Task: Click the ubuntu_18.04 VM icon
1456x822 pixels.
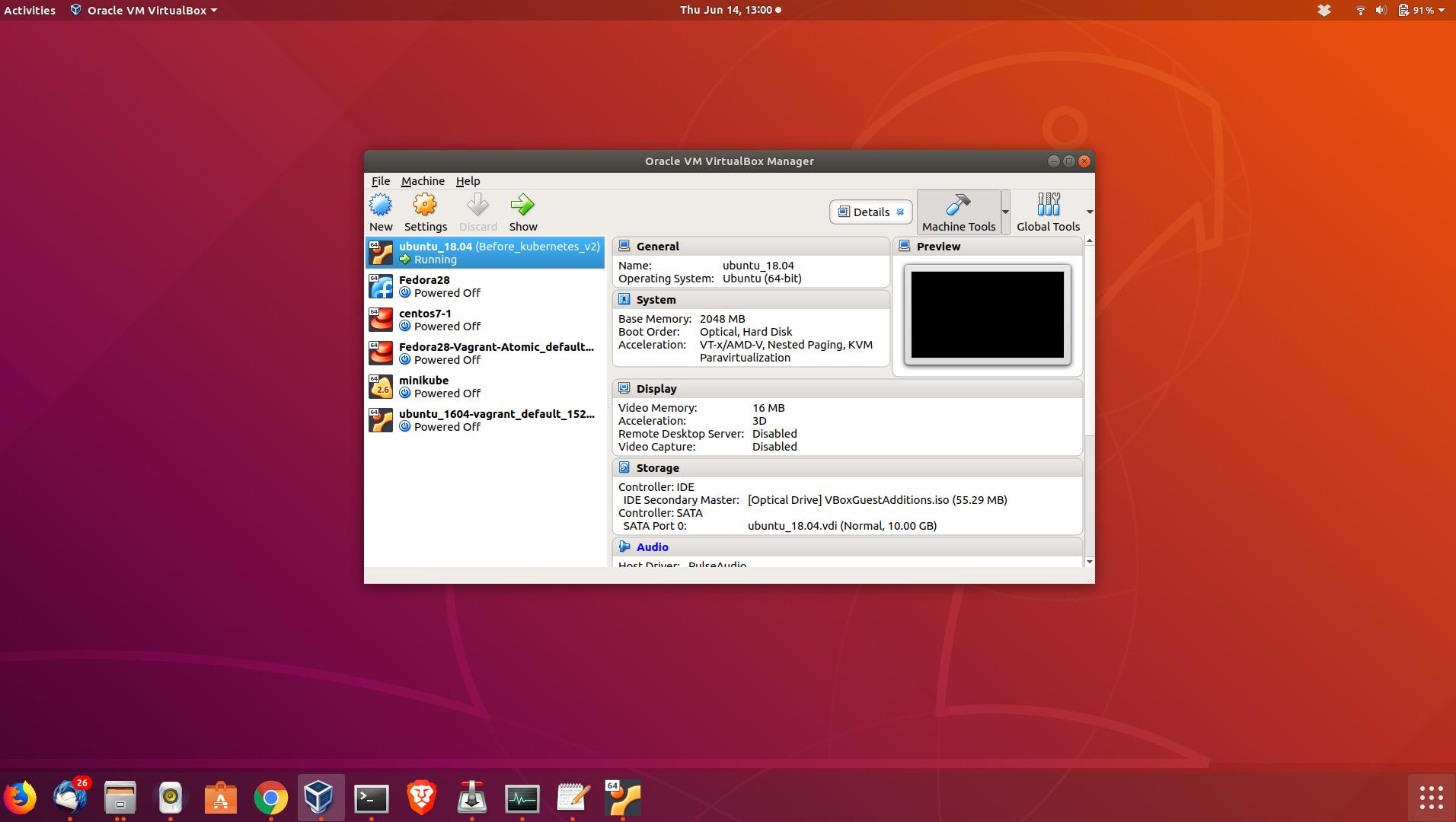Action: pyautogui.click(x=381, y=253)
